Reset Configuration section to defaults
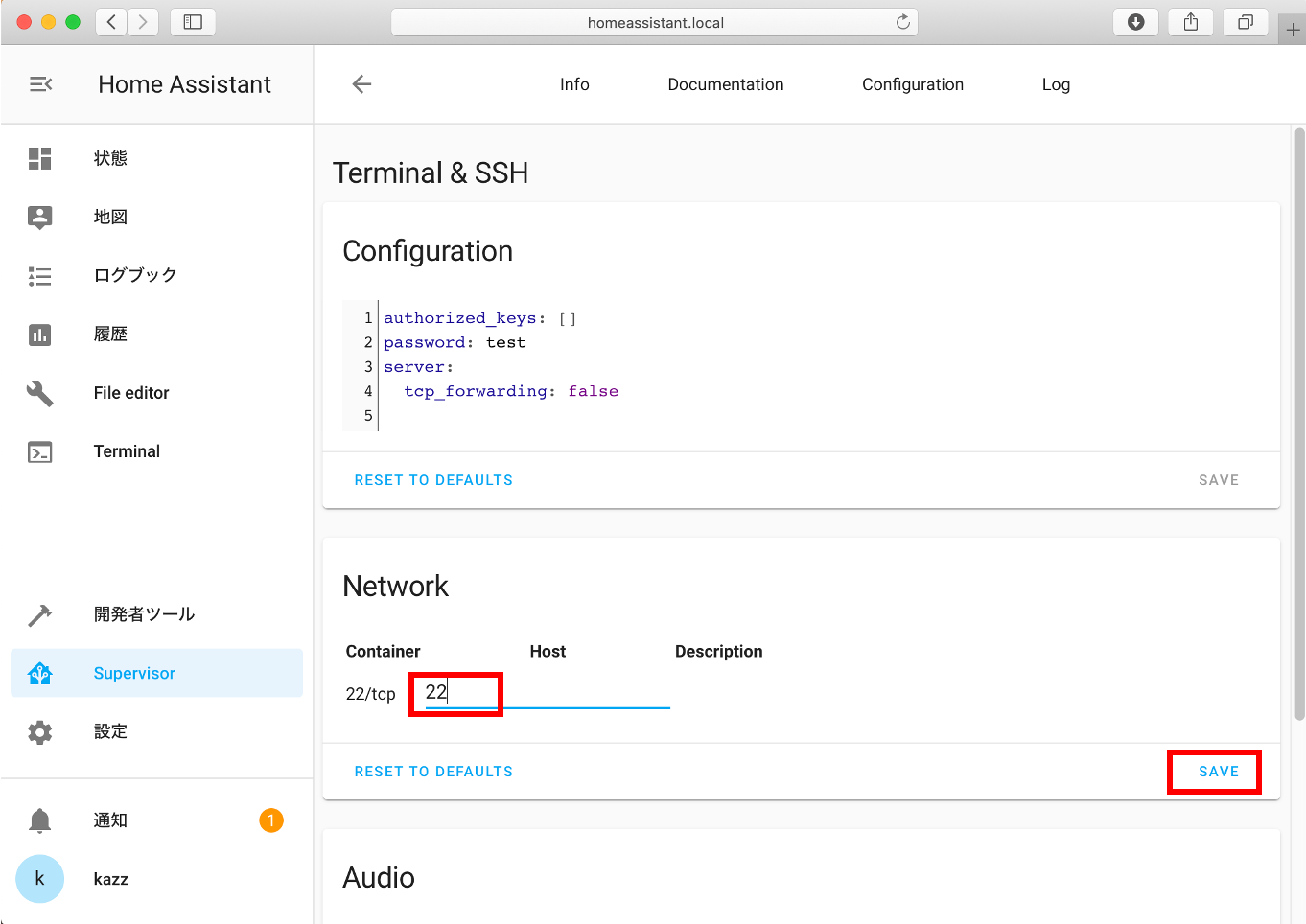This screenshot has height=924, width=1306. pos(433,480)
